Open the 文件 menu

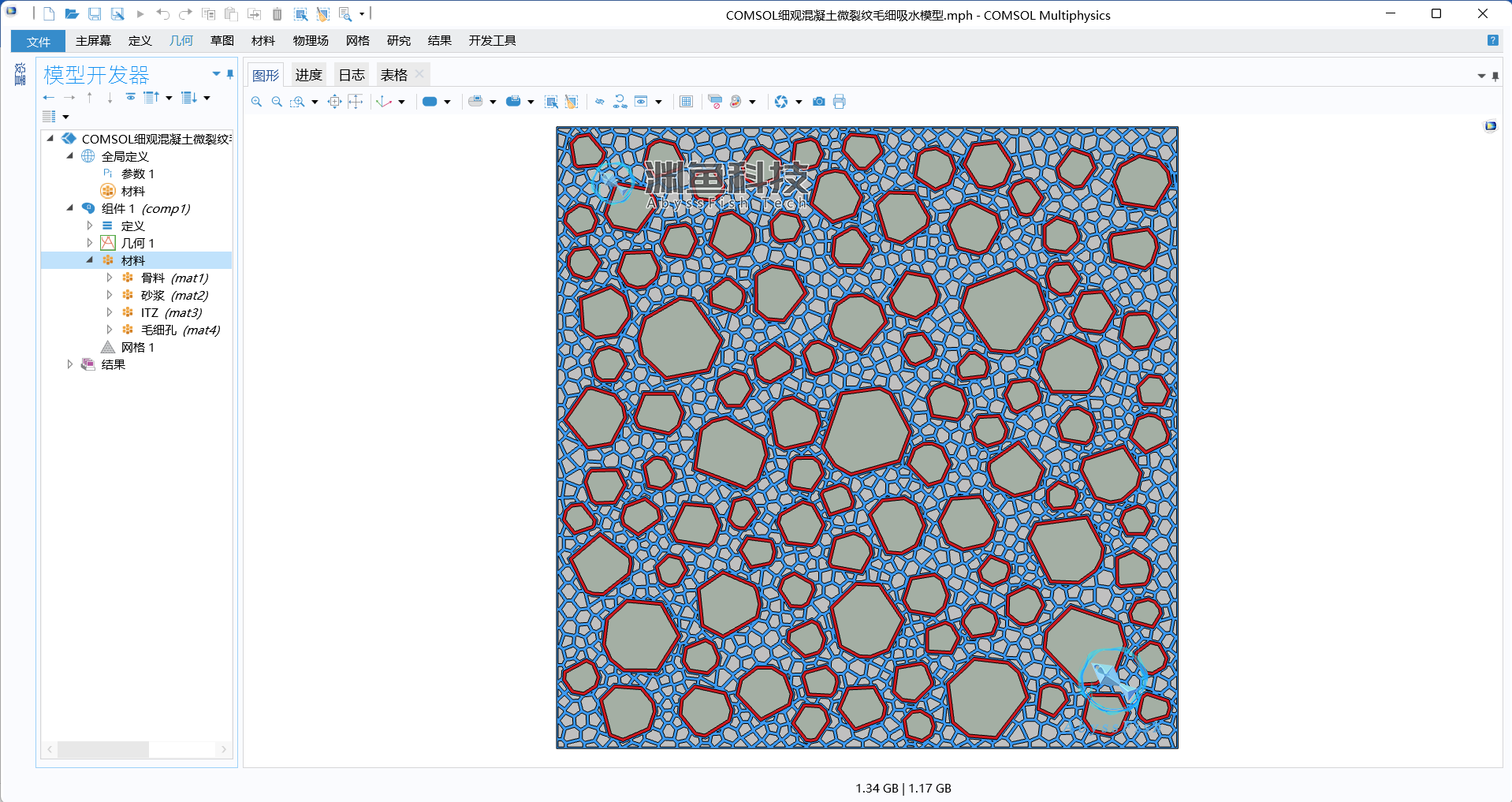tap(38, 42)
